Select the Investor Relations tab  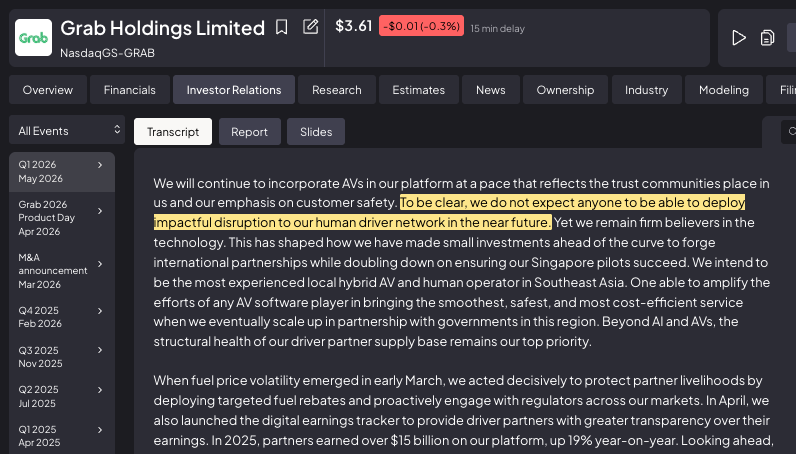point(234,90)
